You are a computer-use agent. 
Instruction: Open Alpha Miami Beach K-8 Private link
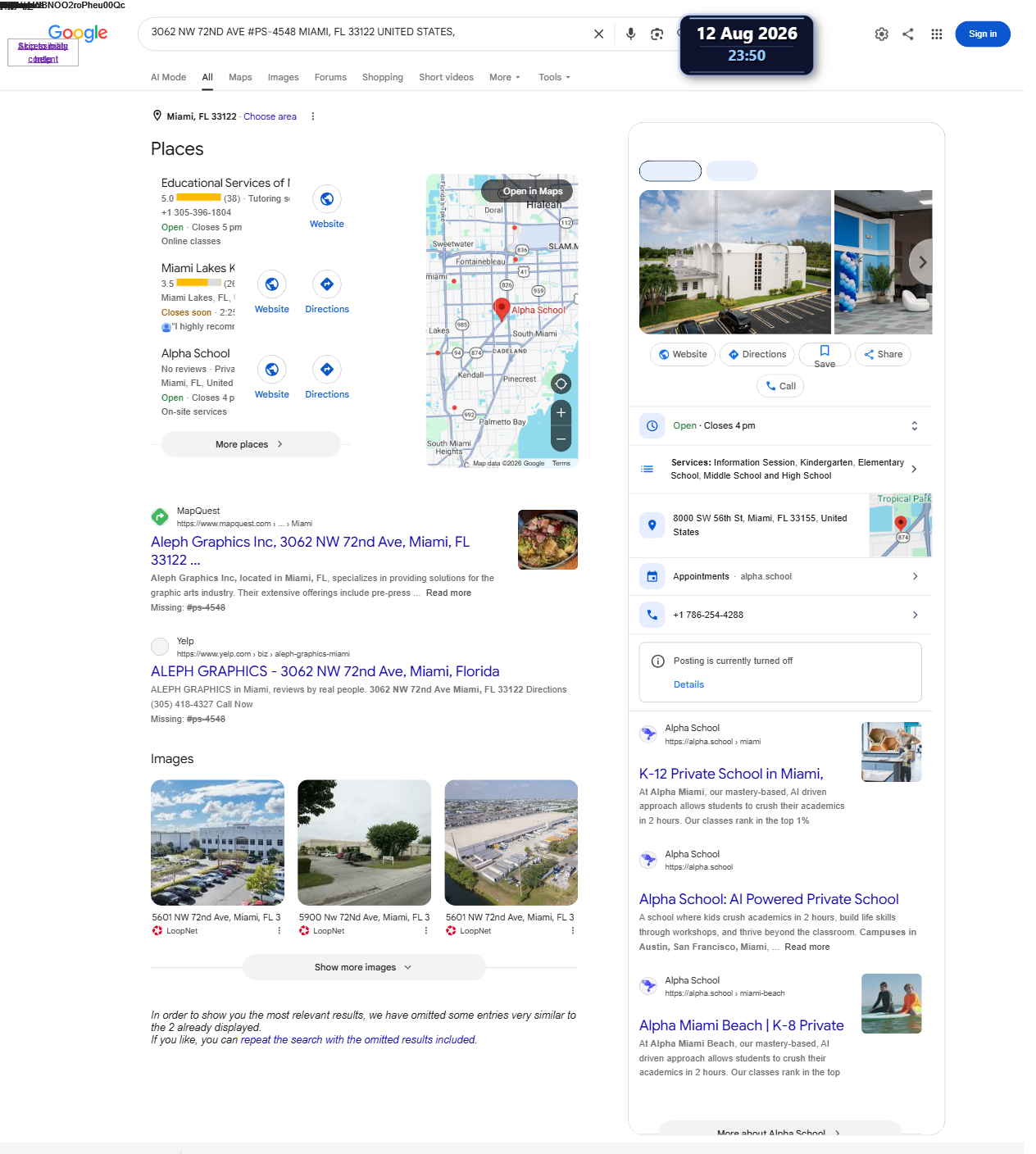[742, 1025]
